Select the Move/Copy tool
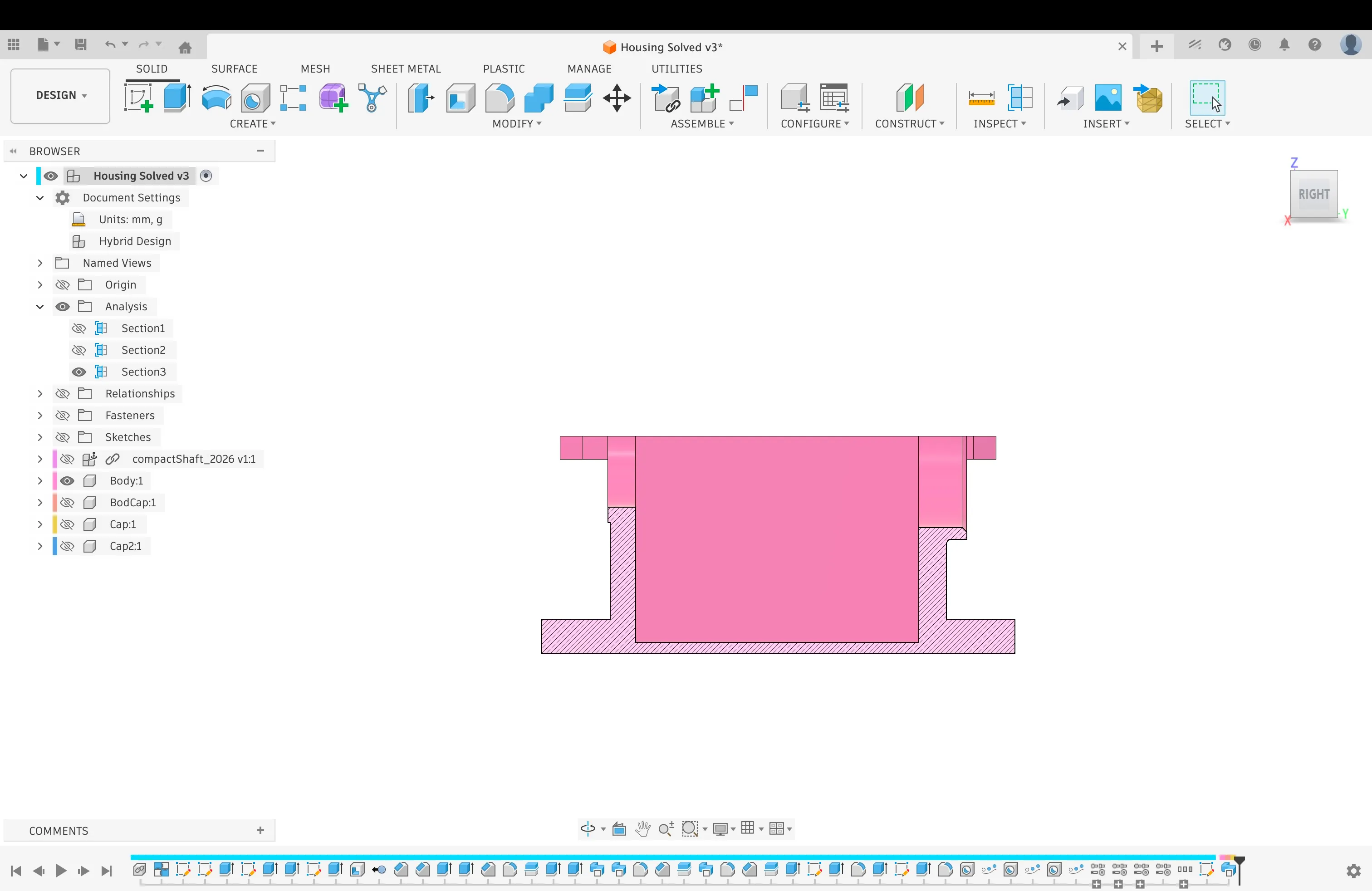The image size is (1372, 891). [617, 98]
